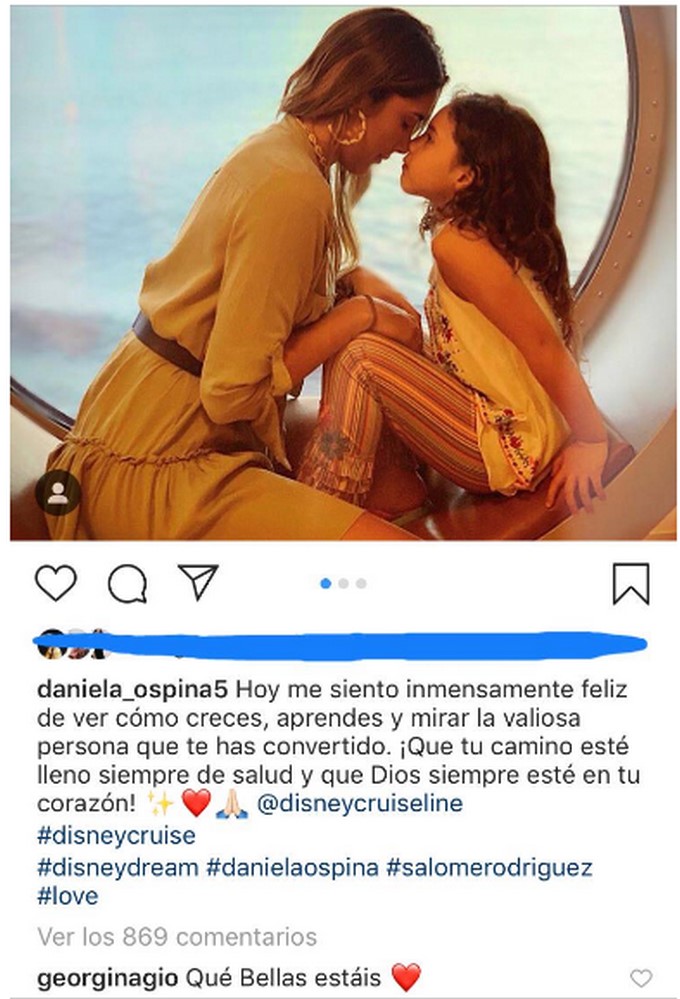The width and height of the screenshot is (680, 999).
Task: Like georginagio's comment with small heart
Action: coord(641,978)
